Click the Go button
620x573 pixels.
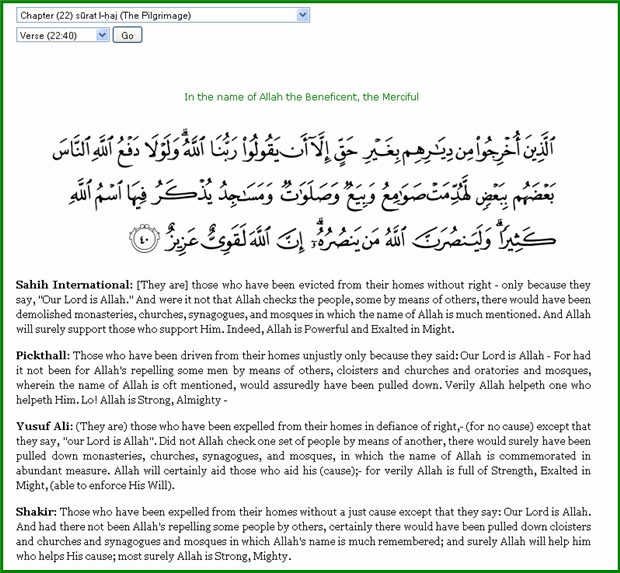(x=127, y=35)
